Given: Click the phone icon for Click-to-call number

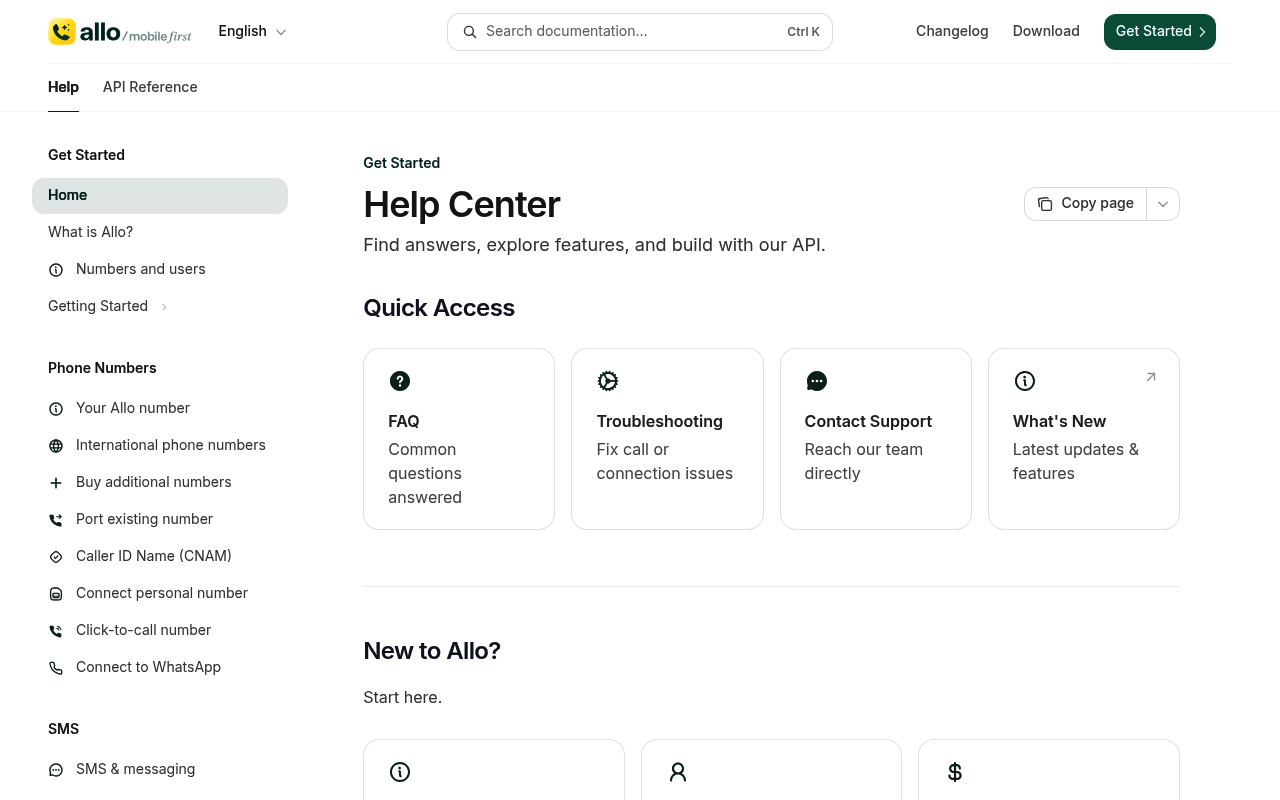Looking at the screenshot, I should click(56, 631).
